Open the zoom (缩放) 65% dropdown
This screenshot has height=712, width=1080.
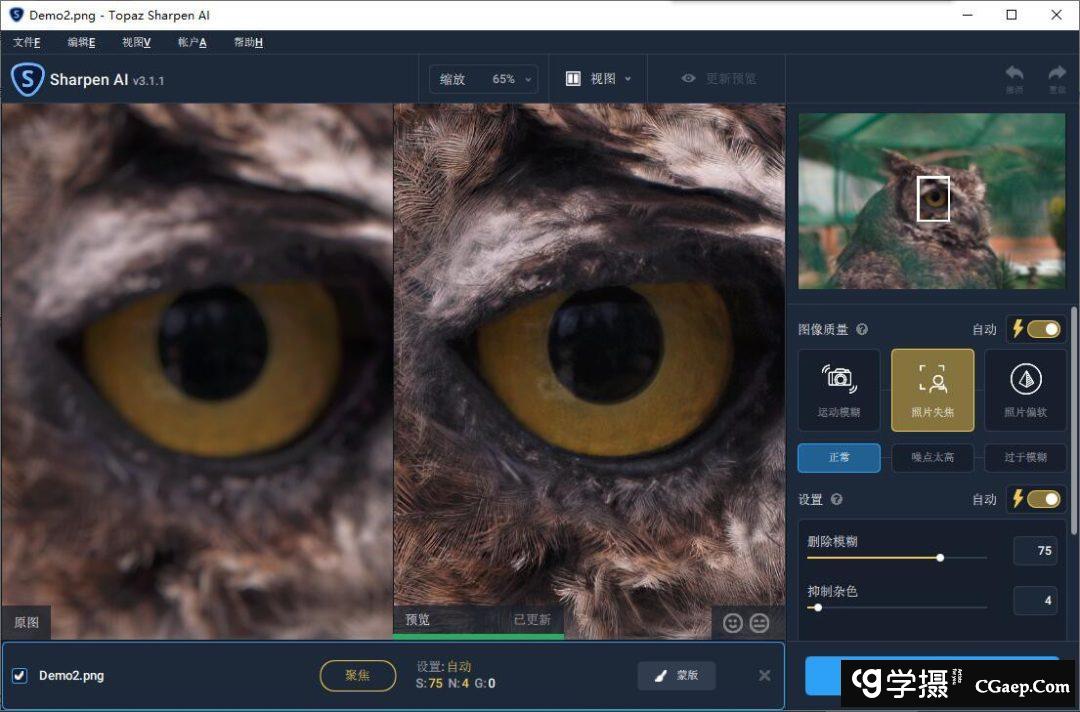[x=483, y=79]
